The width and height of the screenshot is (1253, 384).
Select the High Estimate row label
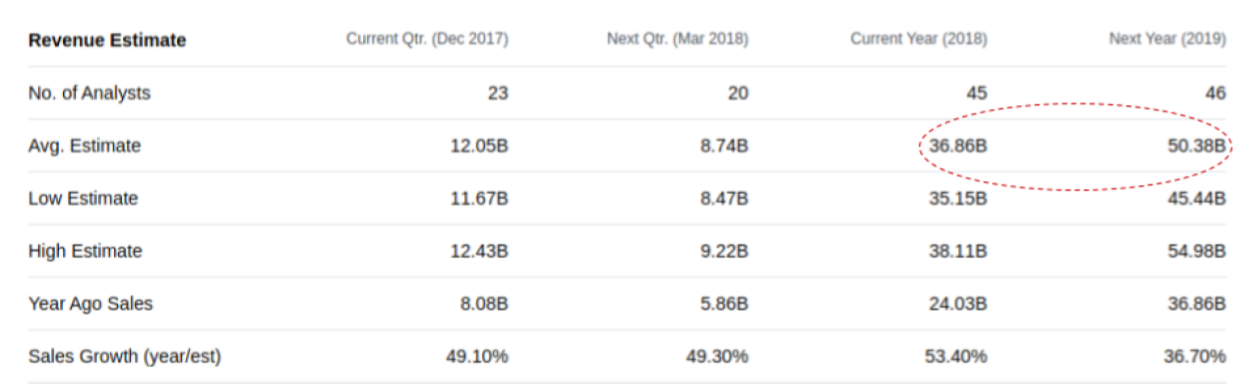click(x=85, y=251)
